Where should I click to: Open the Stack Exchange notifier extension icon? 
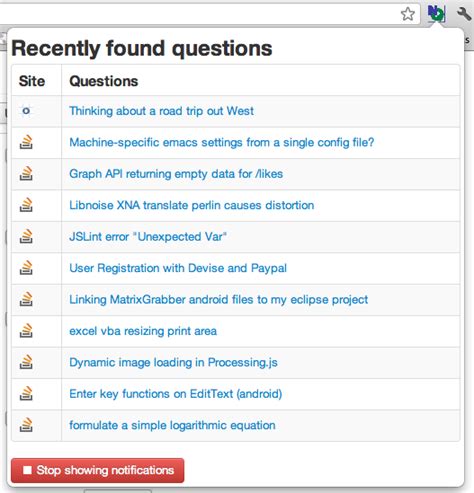click(x=436, y=13)
